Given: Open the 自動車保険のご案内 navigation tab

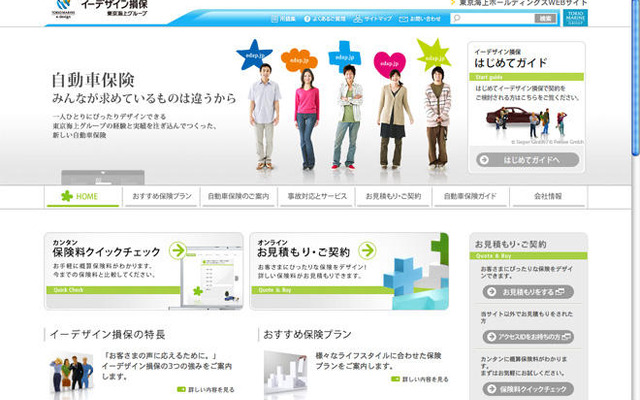Looking at the screenshot, I should (238, 197).
